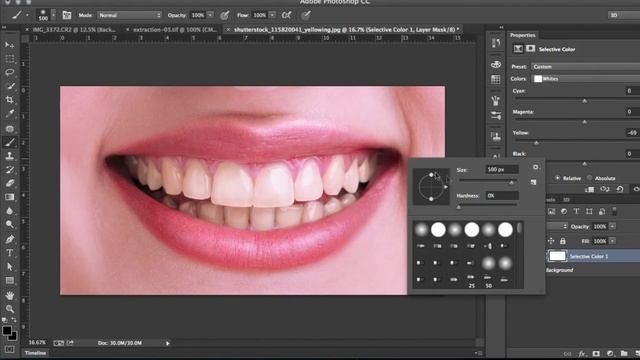Click the brush Size input field
This screenshot has width=640, height=360.
pyautogui.click(x=502, y=169)
